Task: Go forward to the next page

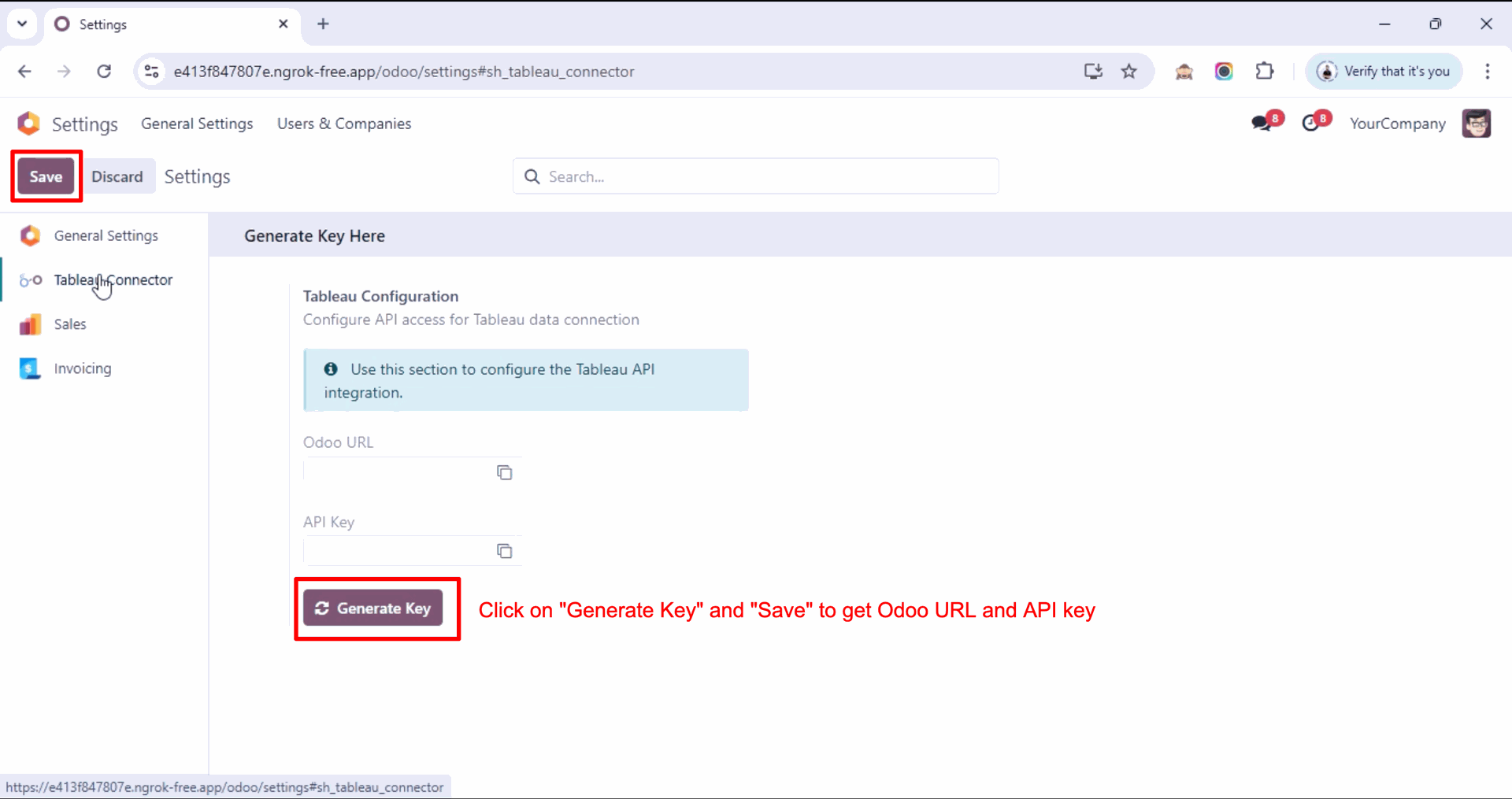Action: (x=65, y=72)
